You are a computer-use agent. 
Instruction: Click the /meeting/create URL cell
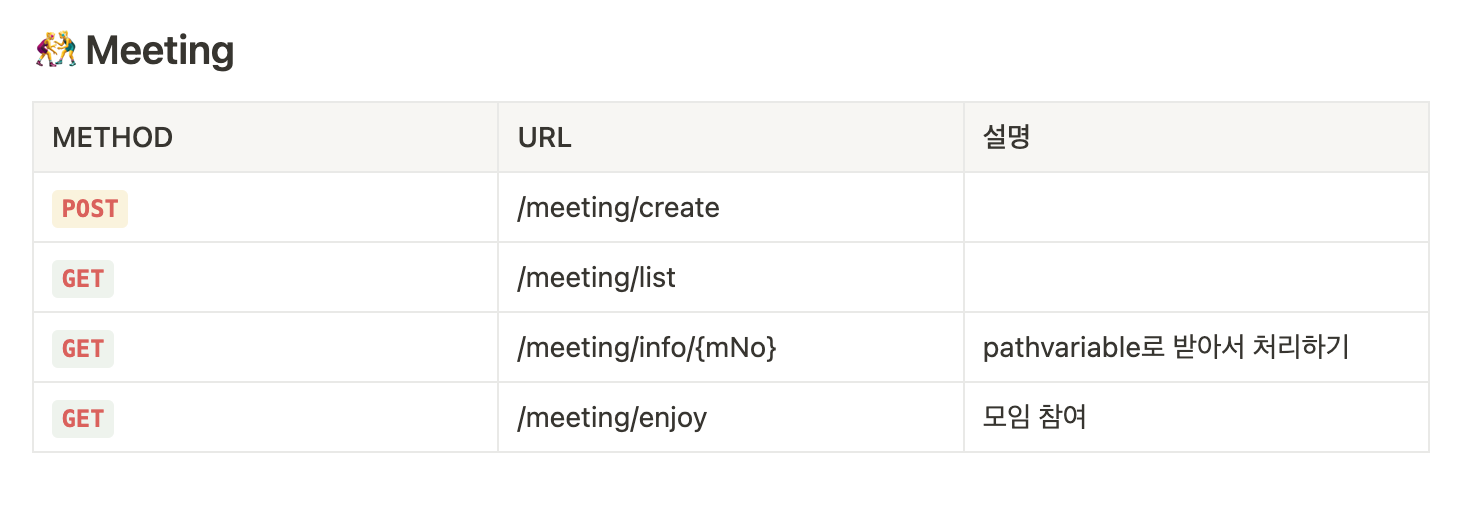731,207
